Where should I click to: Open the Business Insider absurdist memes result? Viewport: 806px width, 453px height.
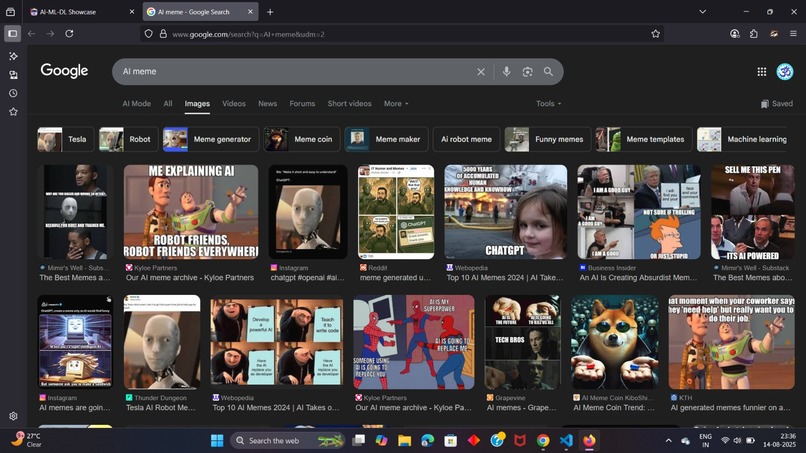(638, 278)
